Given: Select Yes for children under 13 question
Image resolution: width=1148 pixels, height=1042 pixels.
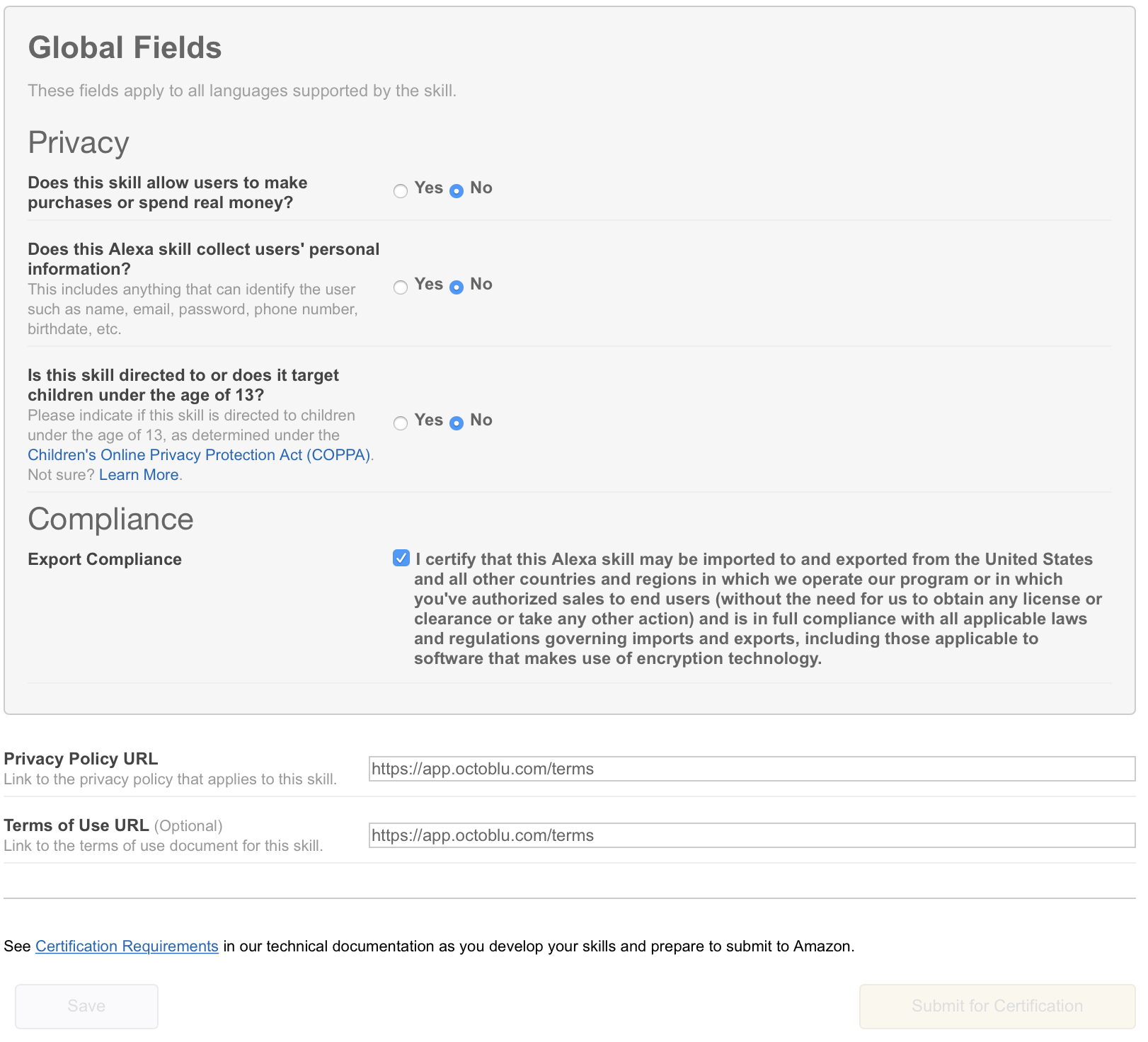Looking at the screenshot, I should point(401,423).
